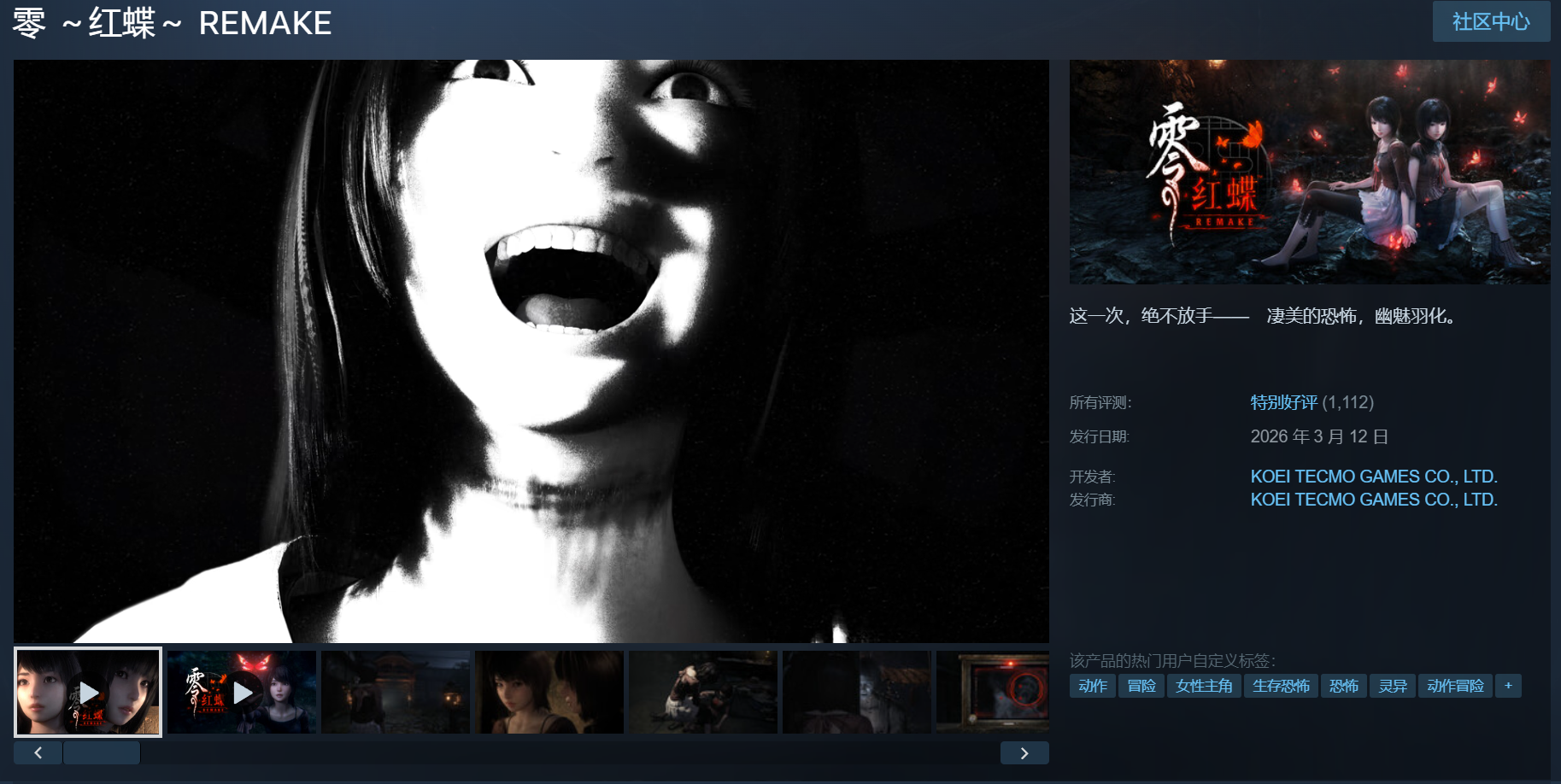
Task: Open the 社区中心 community hub
Action: (1490, 21)
